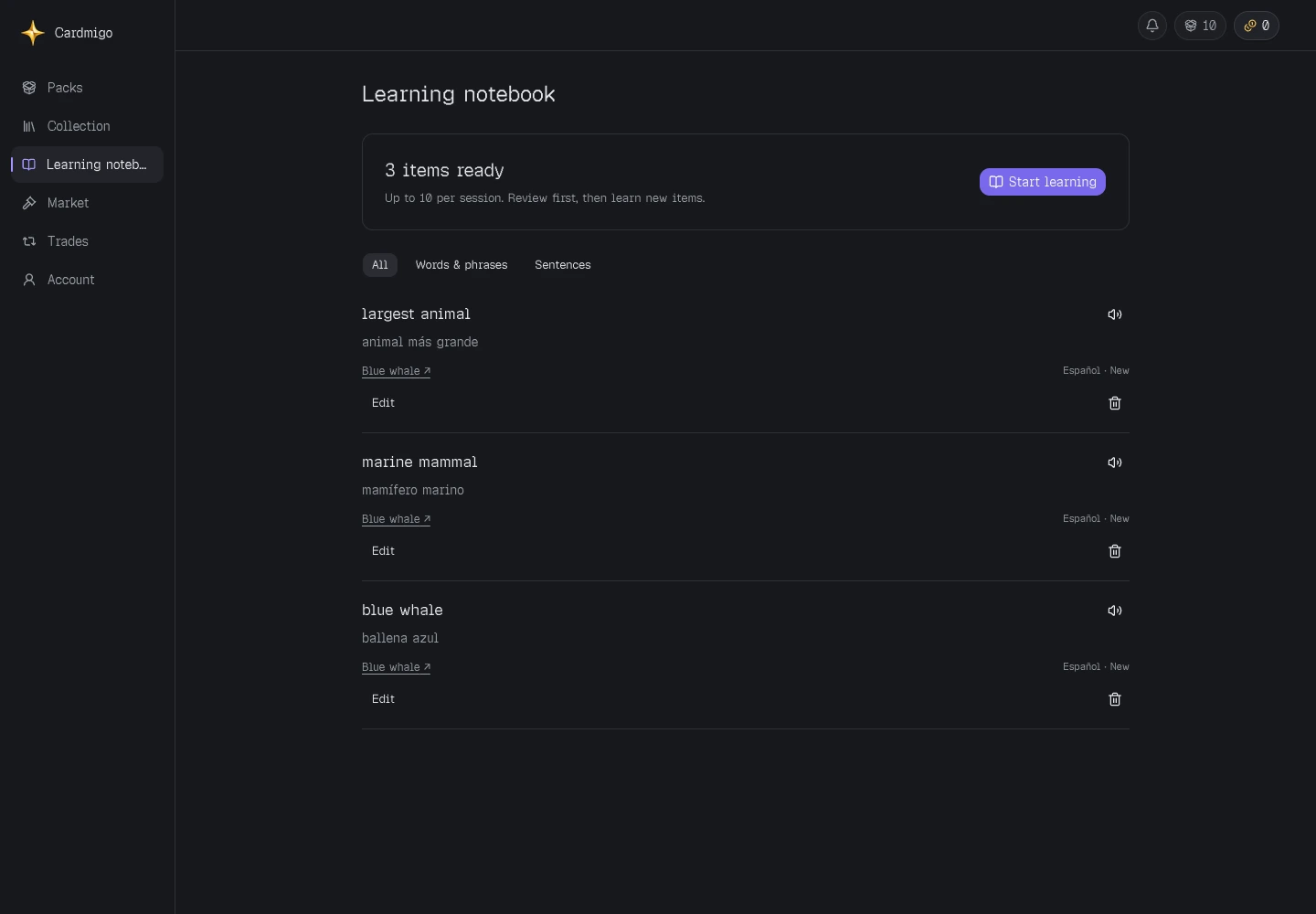1316x914 pixels.
Task: Delete the blue whale entry
Action: click(x=1115, y=699)
